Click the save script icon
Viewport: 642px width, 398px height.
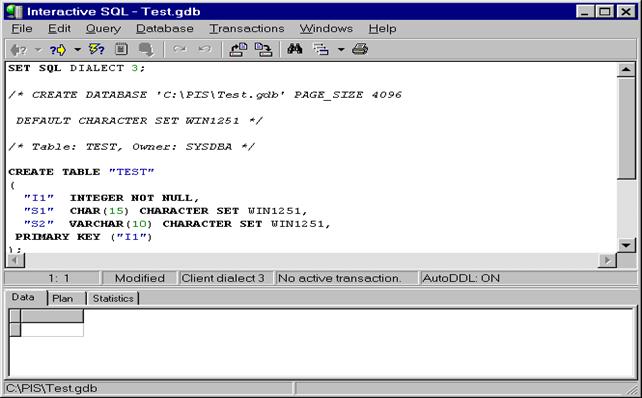coord(263,50)
